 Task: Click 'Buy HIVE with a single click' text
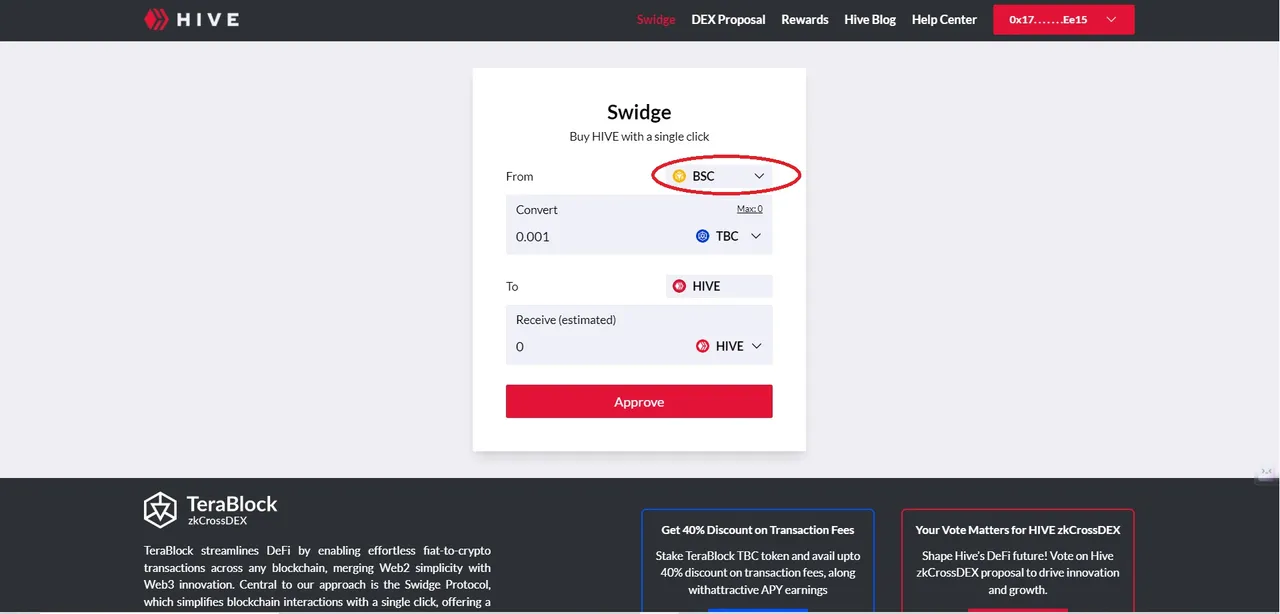tap(639, 136)
